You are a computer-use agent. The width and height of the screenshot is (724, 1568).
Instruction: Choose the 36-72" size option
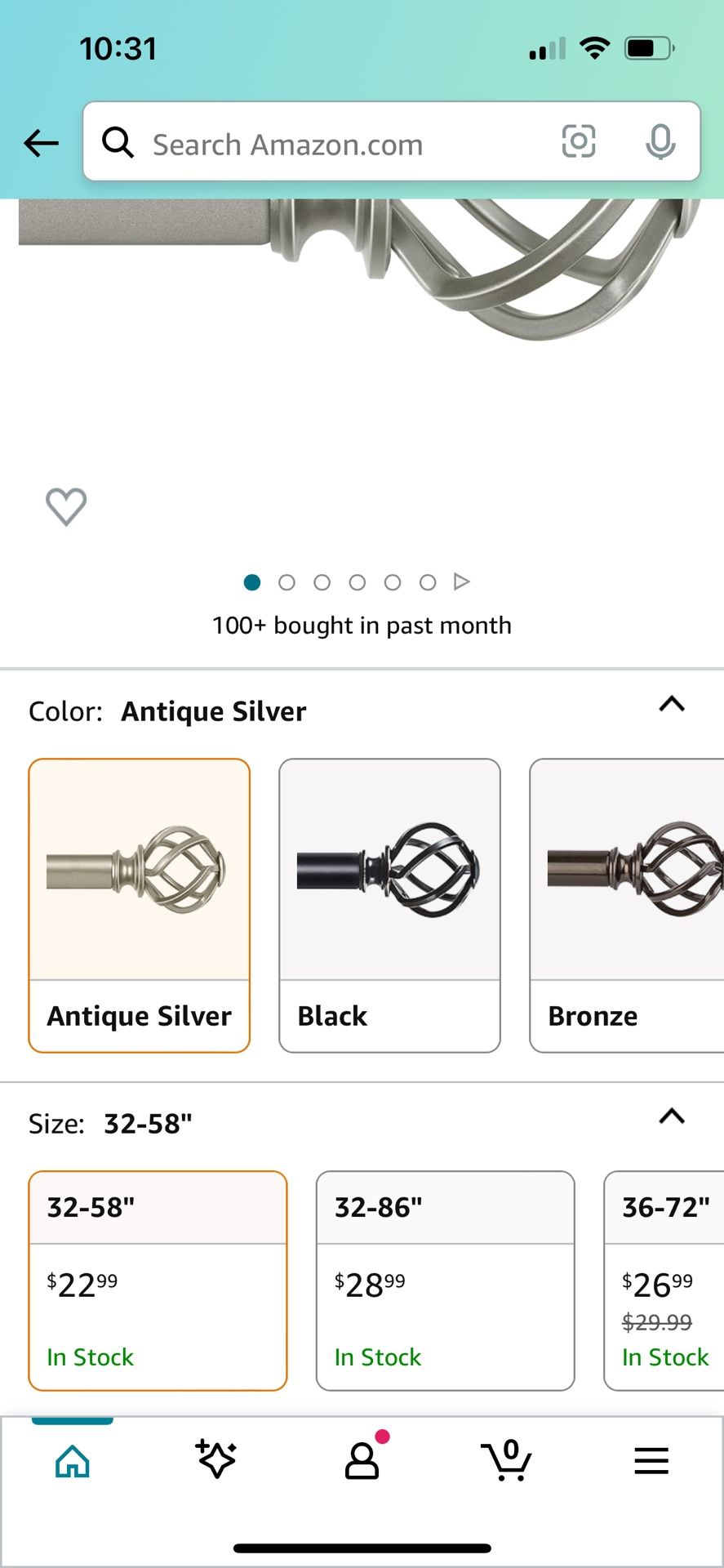[x=664, y=1280]
